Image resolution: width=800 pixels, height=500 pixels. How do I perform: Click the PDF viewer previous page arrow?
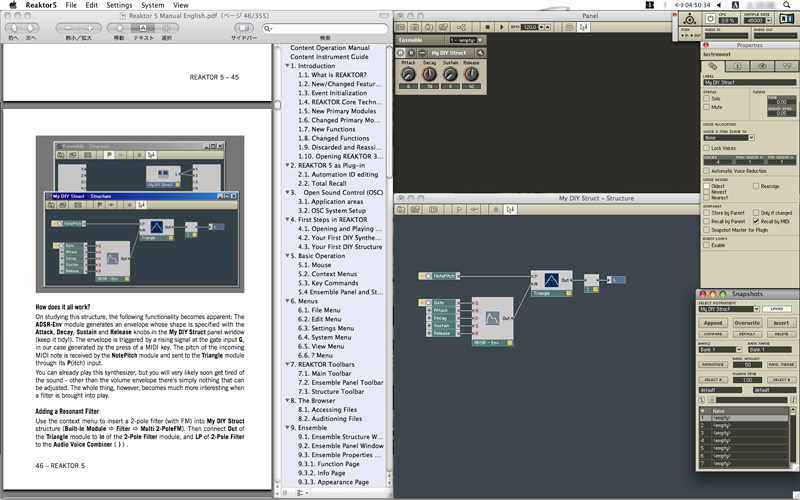click(14, 28)
